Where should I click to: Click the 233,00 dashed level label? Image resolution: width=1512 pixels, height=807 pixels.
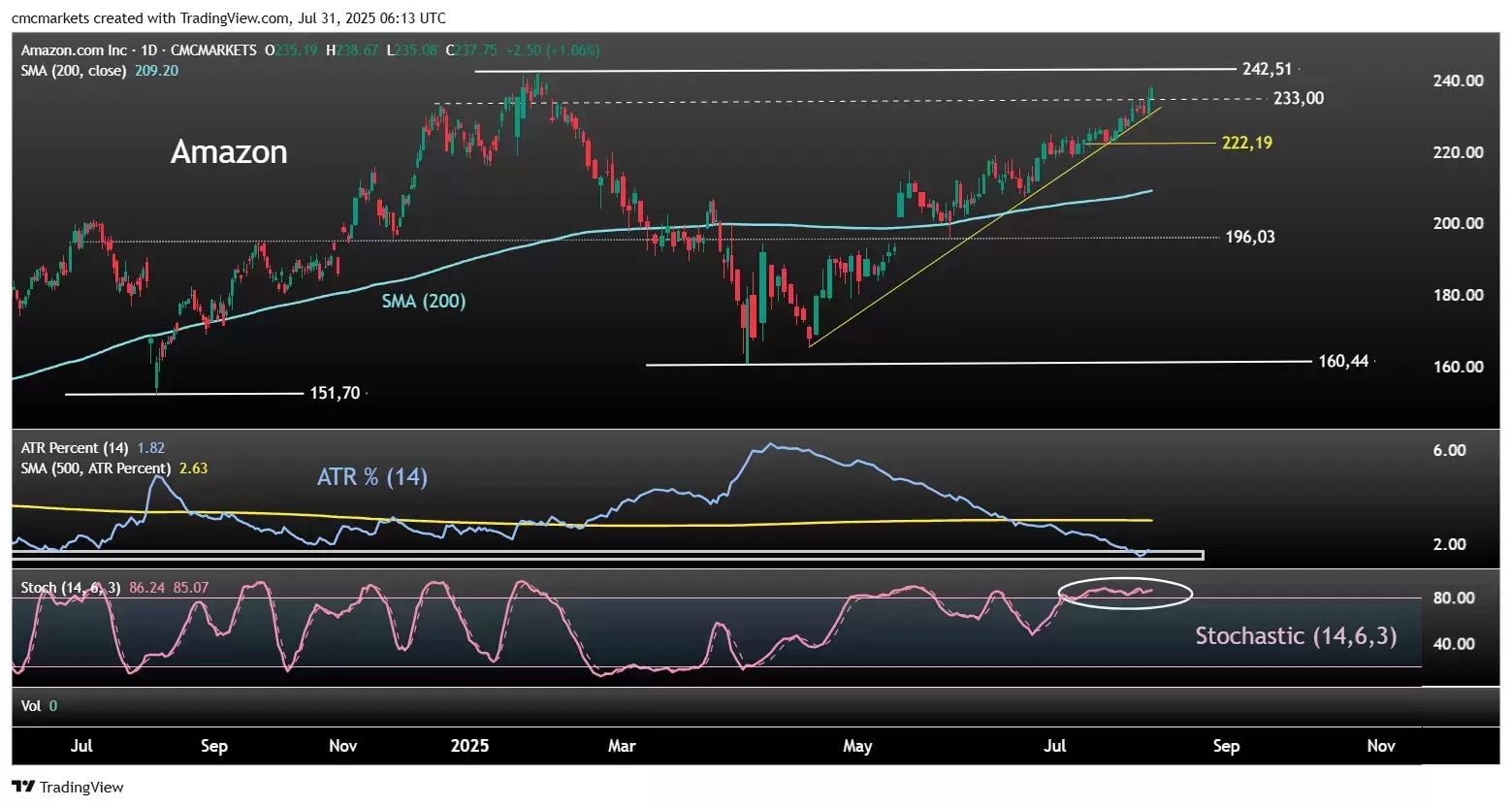(x=1299, y=98)
